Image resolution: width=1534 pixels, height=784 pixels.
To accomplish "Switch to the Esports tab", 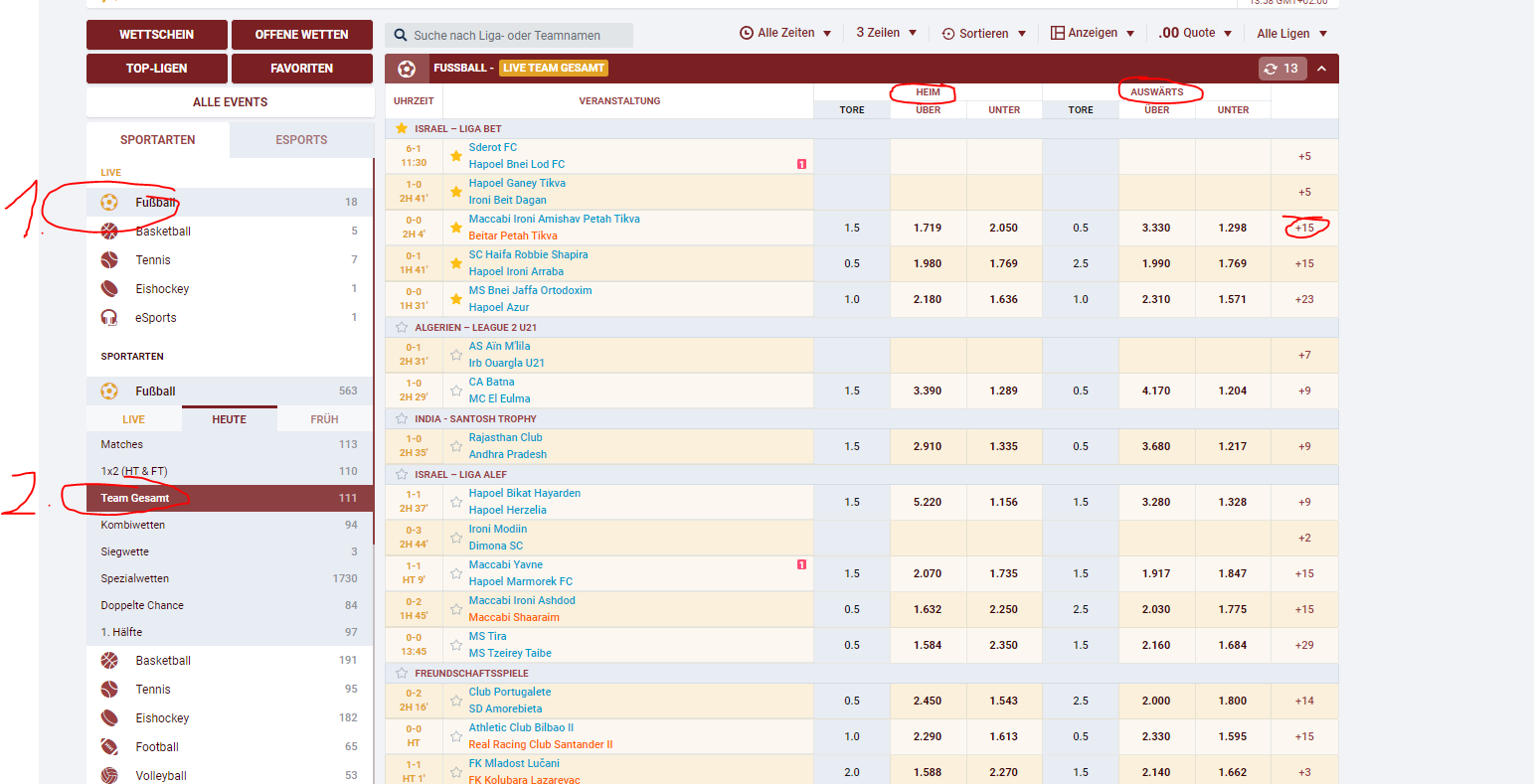I will coord(301,140).
